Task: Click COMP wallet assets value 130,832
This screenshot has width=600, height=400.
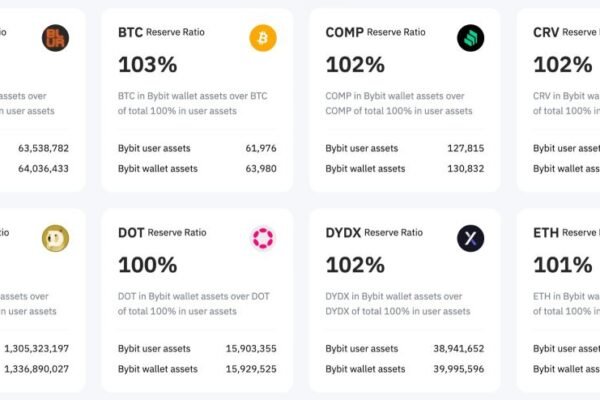Action: coord(464,168)
